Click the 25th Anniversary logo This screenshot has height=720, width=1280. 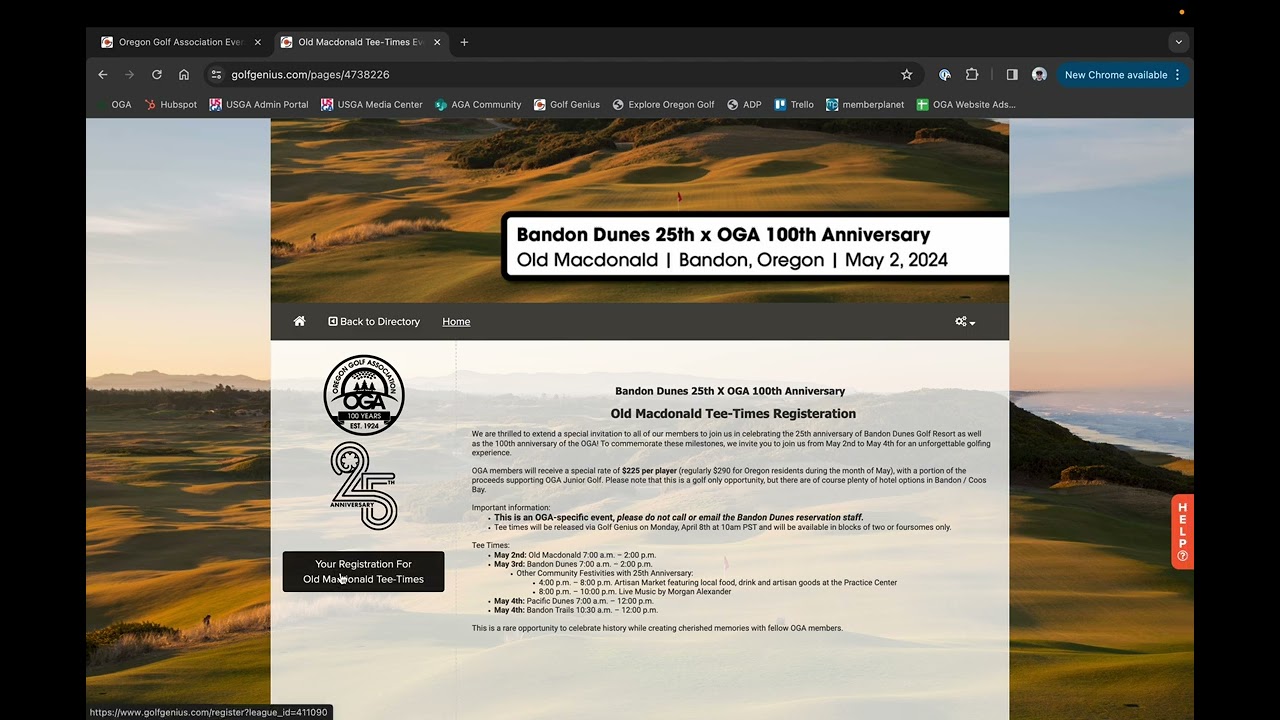point(364,486)
